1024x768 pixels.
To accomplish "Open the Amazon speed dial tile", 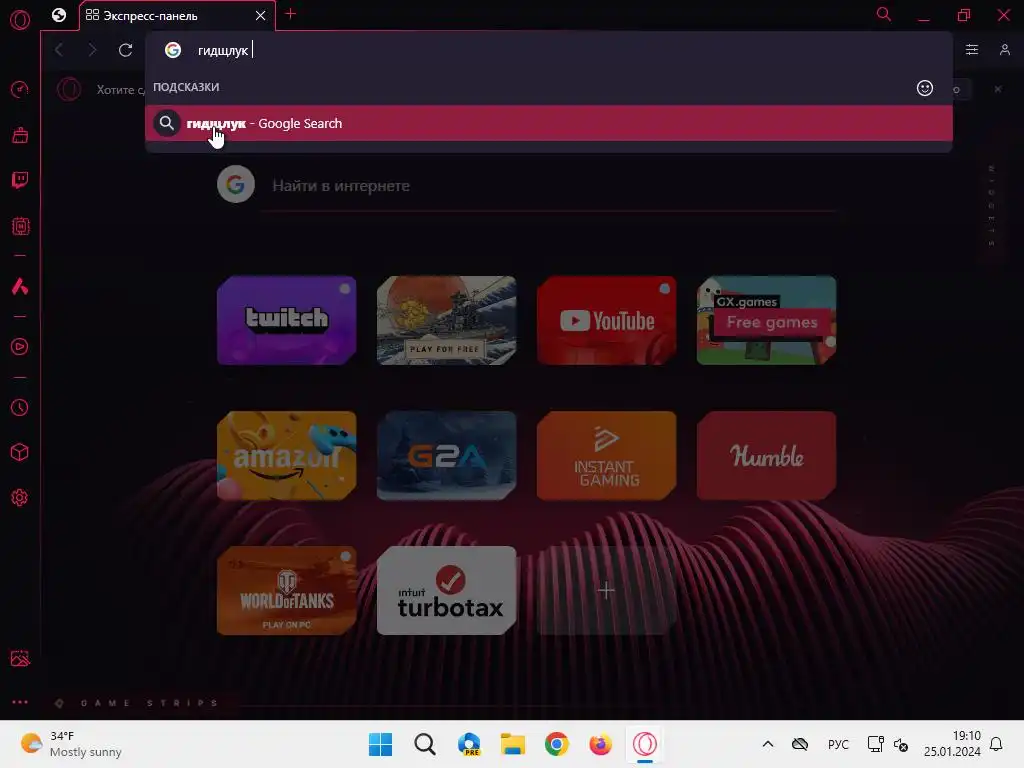I will pyautogui.click(x=287, y=455).
